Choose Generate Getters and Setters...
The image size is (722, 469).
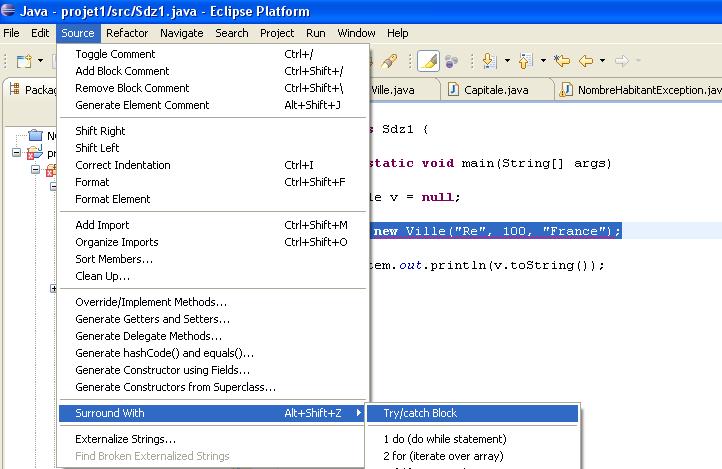pos(212,319)
